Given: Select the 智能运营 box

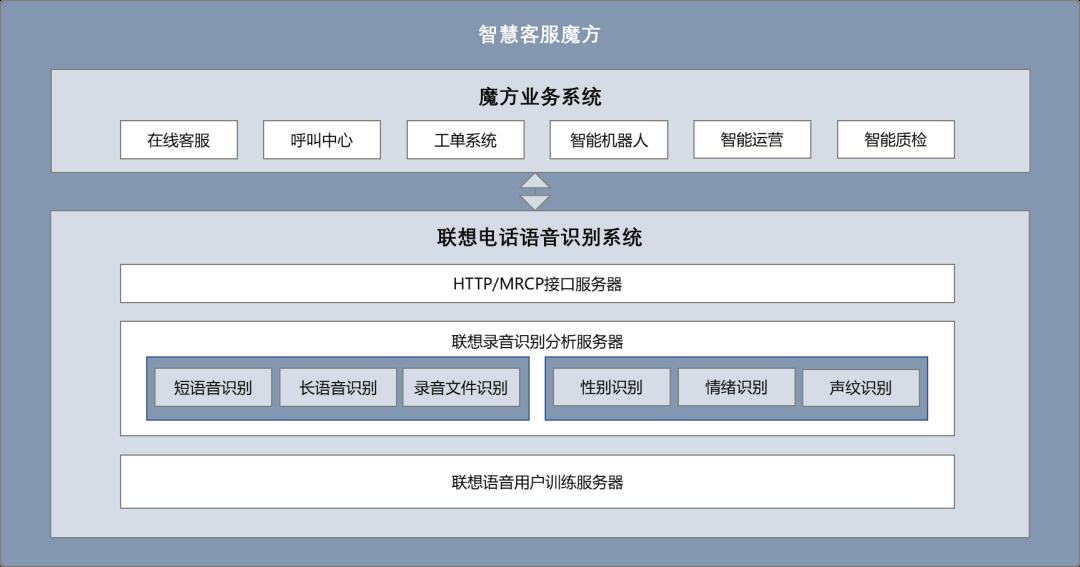Looking at the screenshot, I should [752, 140].
